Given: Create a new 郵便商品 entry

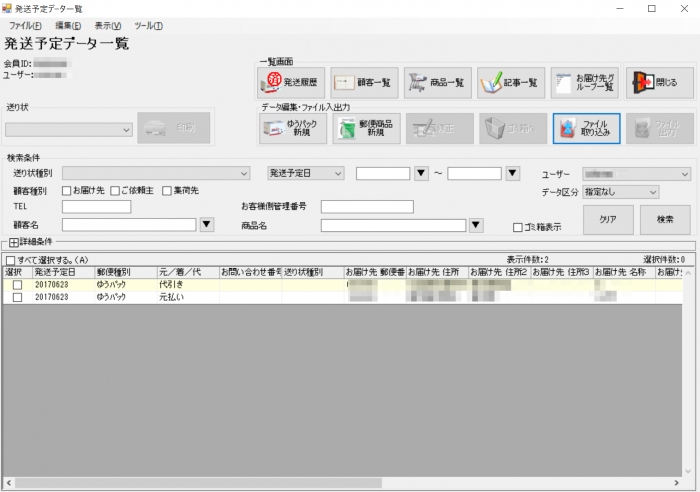Looking at the screenshot, I should click(x=366, y=129).
